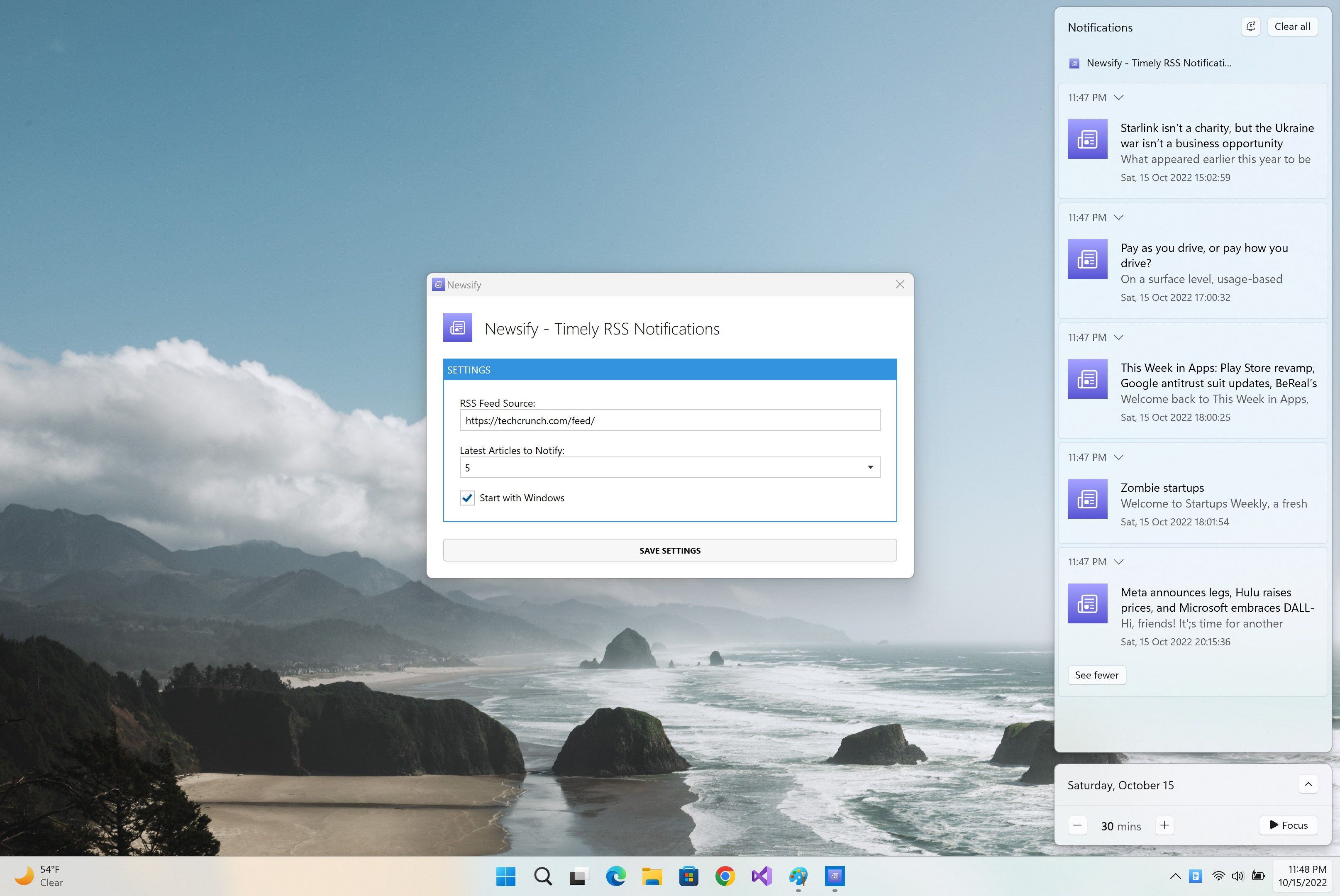
Task: Click the 'This Week in Apps' notification icon
Action: (x=1087, y=379)
